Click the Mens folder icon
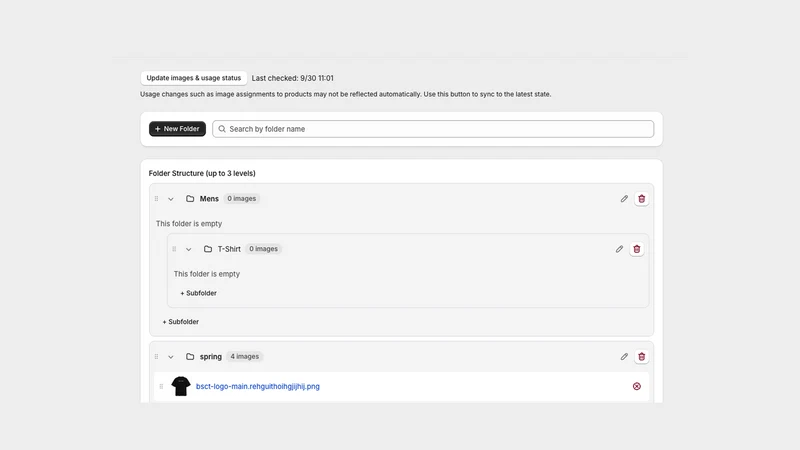Viewport: 800px width, 450px height. [x=190, y=199]
